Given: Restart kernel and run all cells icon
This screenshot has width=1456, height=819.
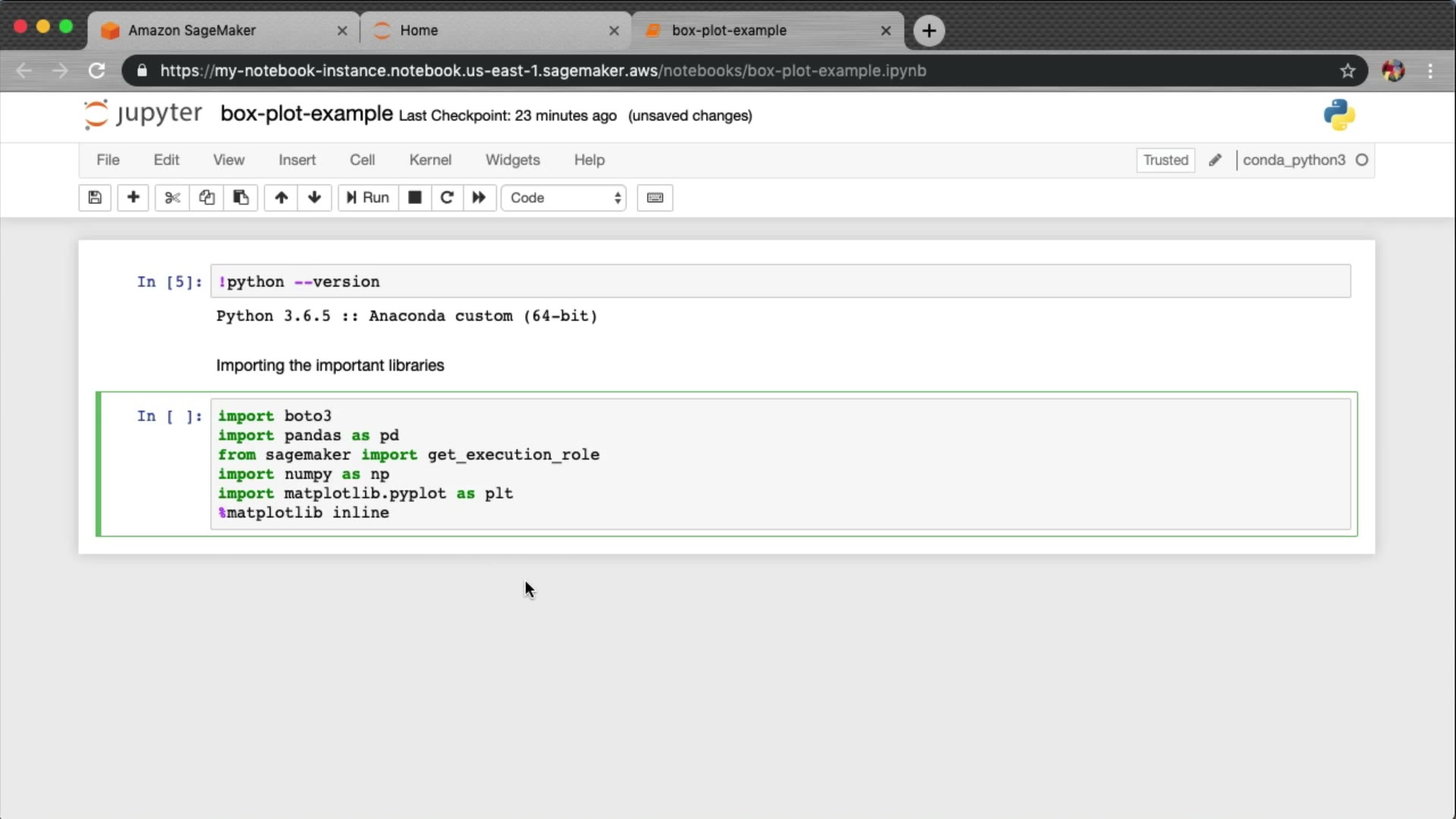Looking at the screenshot, I should [479, 198].
